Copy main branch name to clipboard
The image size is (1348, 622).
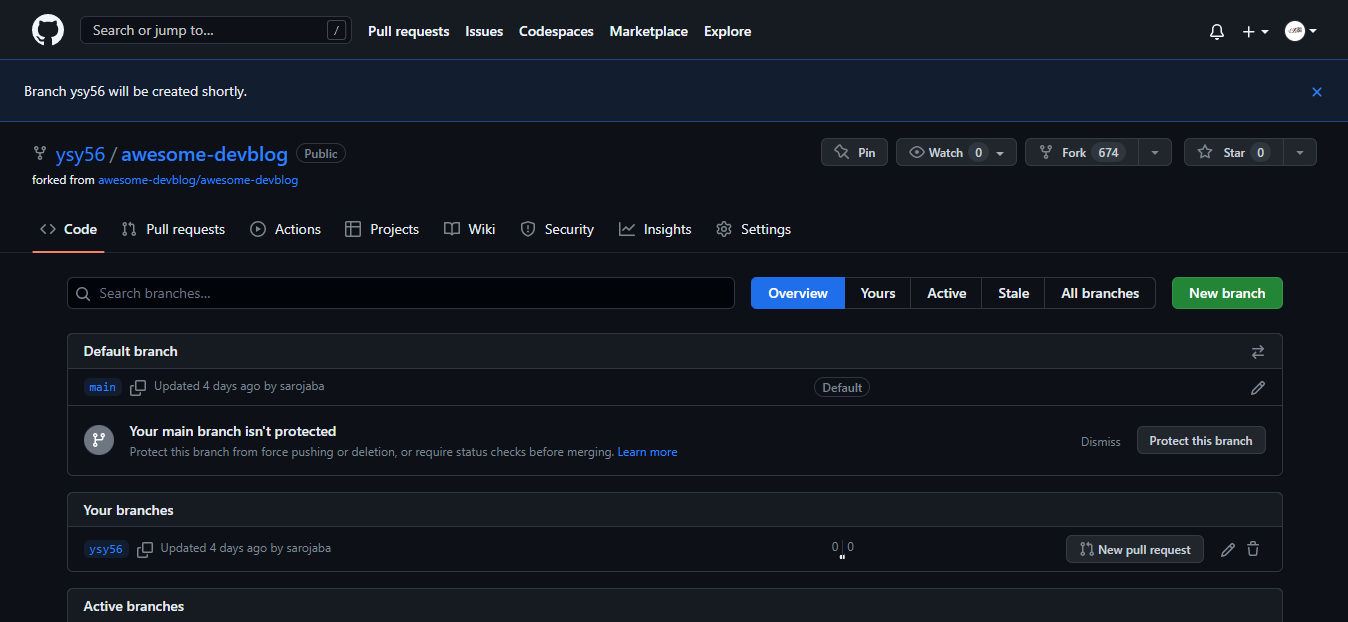coord(138,387)
